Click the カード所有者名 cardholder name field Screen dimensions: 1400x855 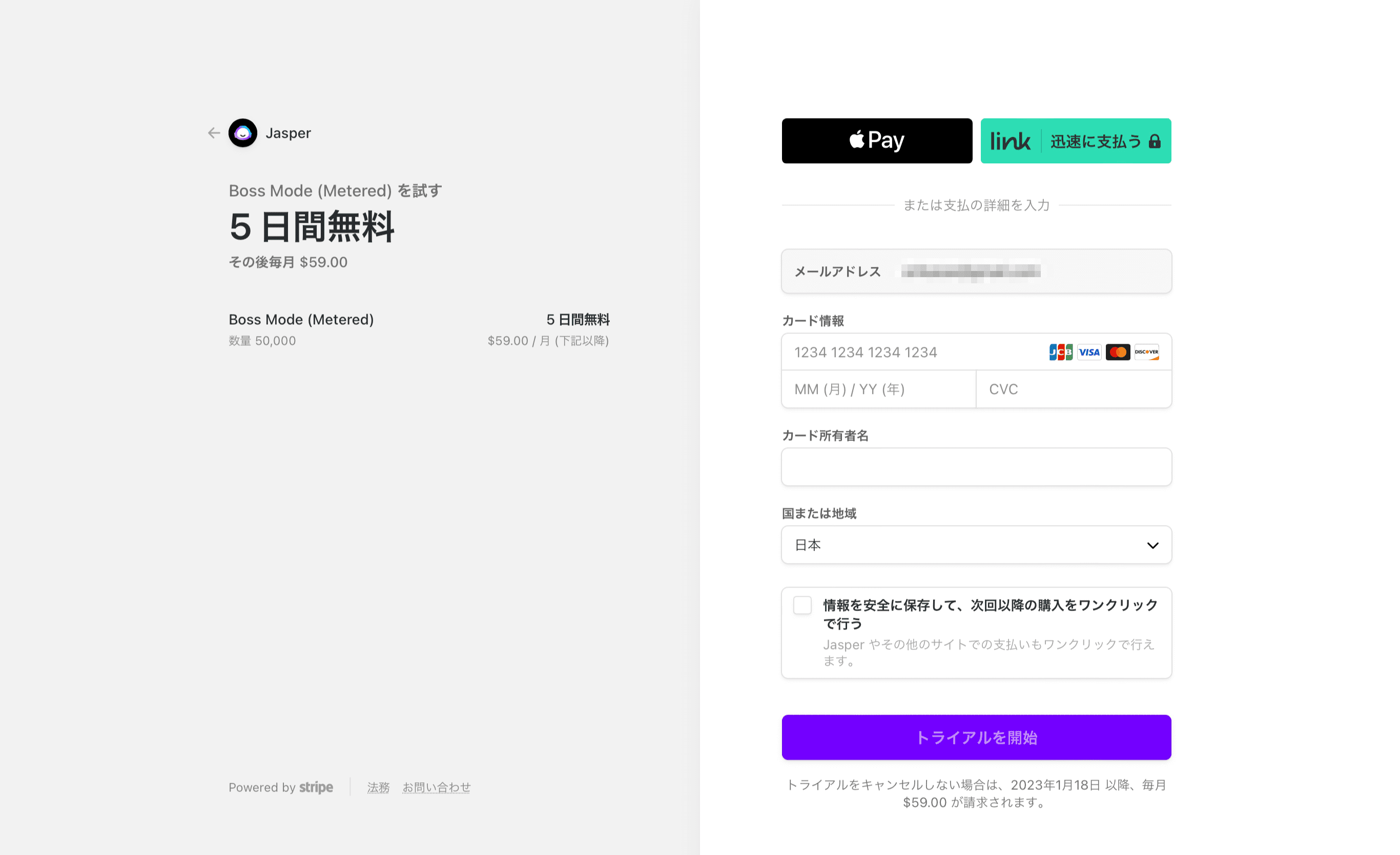(976, 466)
